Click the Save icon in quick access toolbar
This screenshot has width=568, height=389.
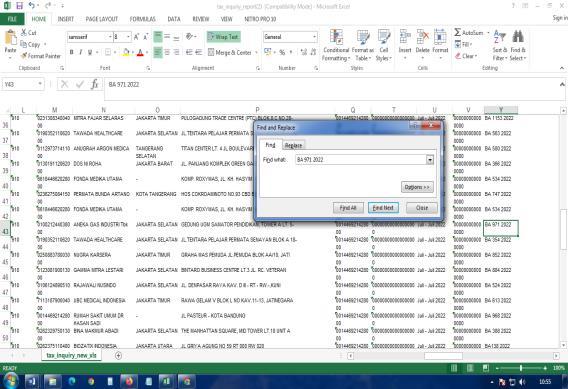pos(19,6)
